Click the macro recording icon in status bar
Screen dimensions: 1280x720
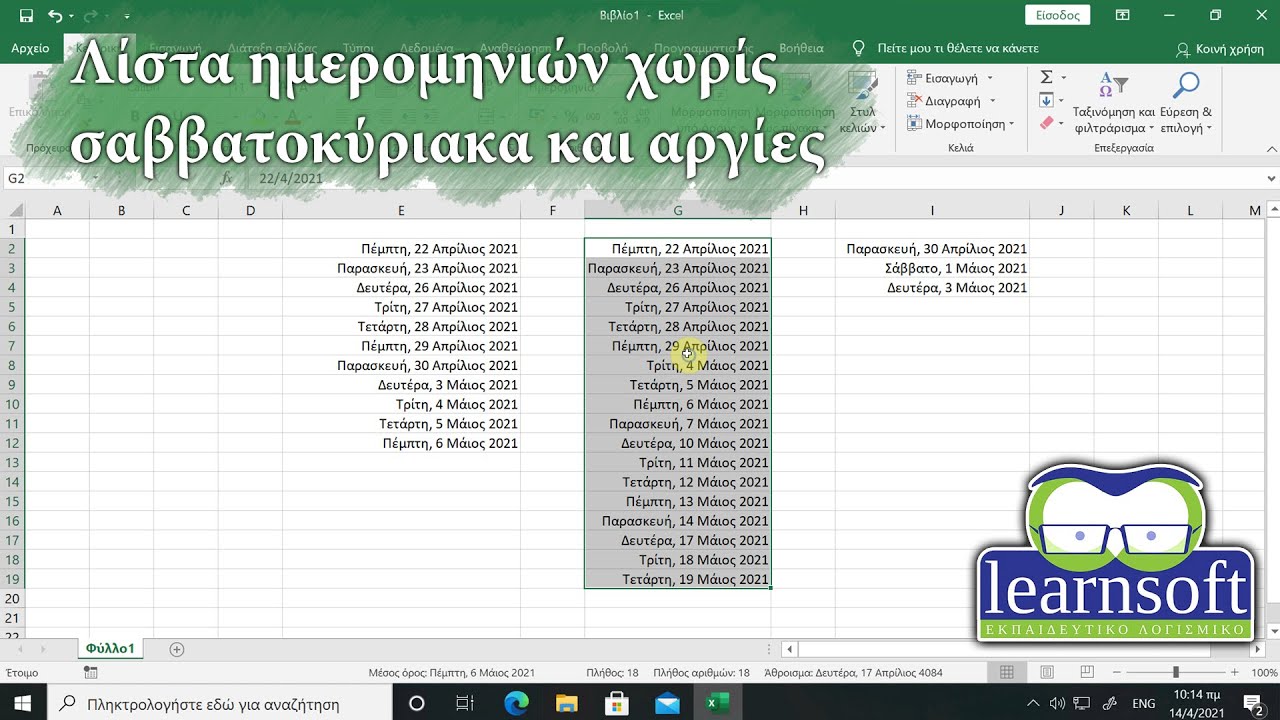(91, 673)
